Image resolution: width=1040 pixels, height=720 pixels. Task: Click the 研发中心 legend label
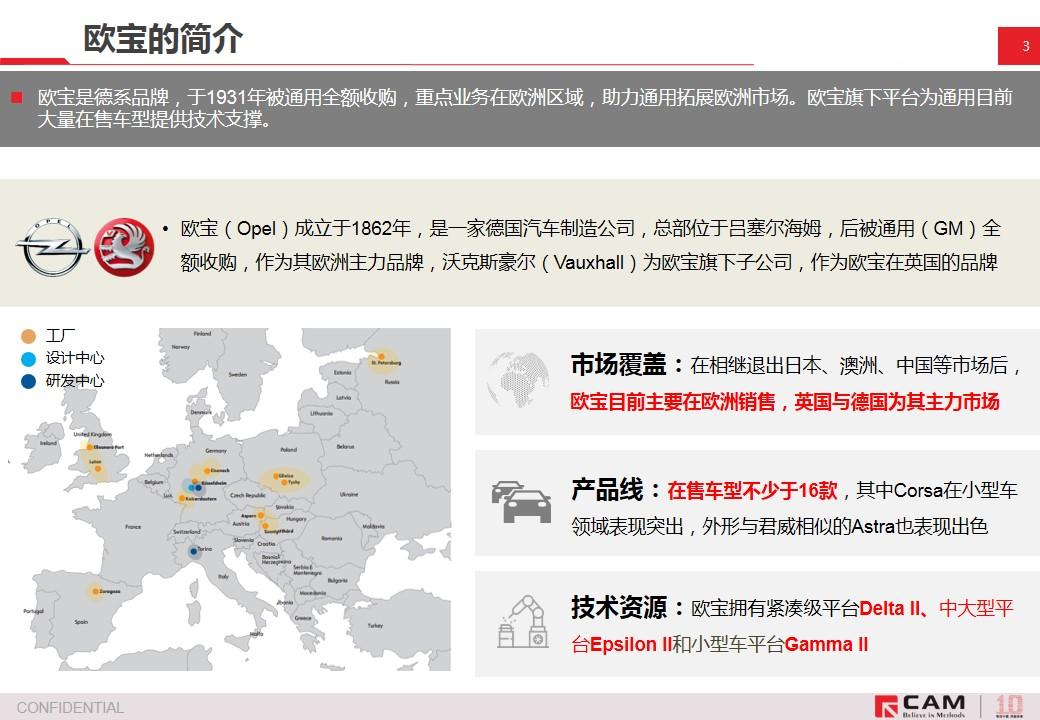click(x=75, y=381)
